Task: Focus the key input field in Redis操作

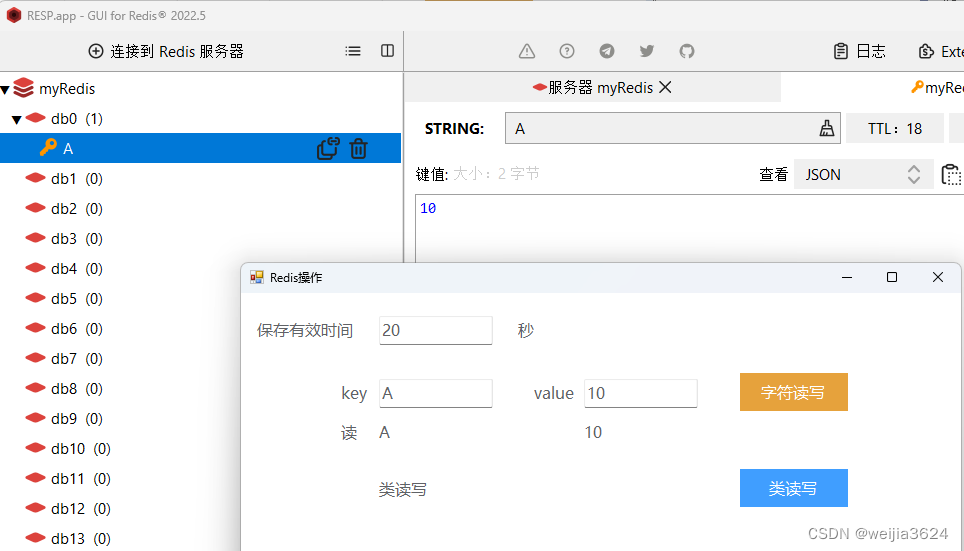Action: pos(436,393)
